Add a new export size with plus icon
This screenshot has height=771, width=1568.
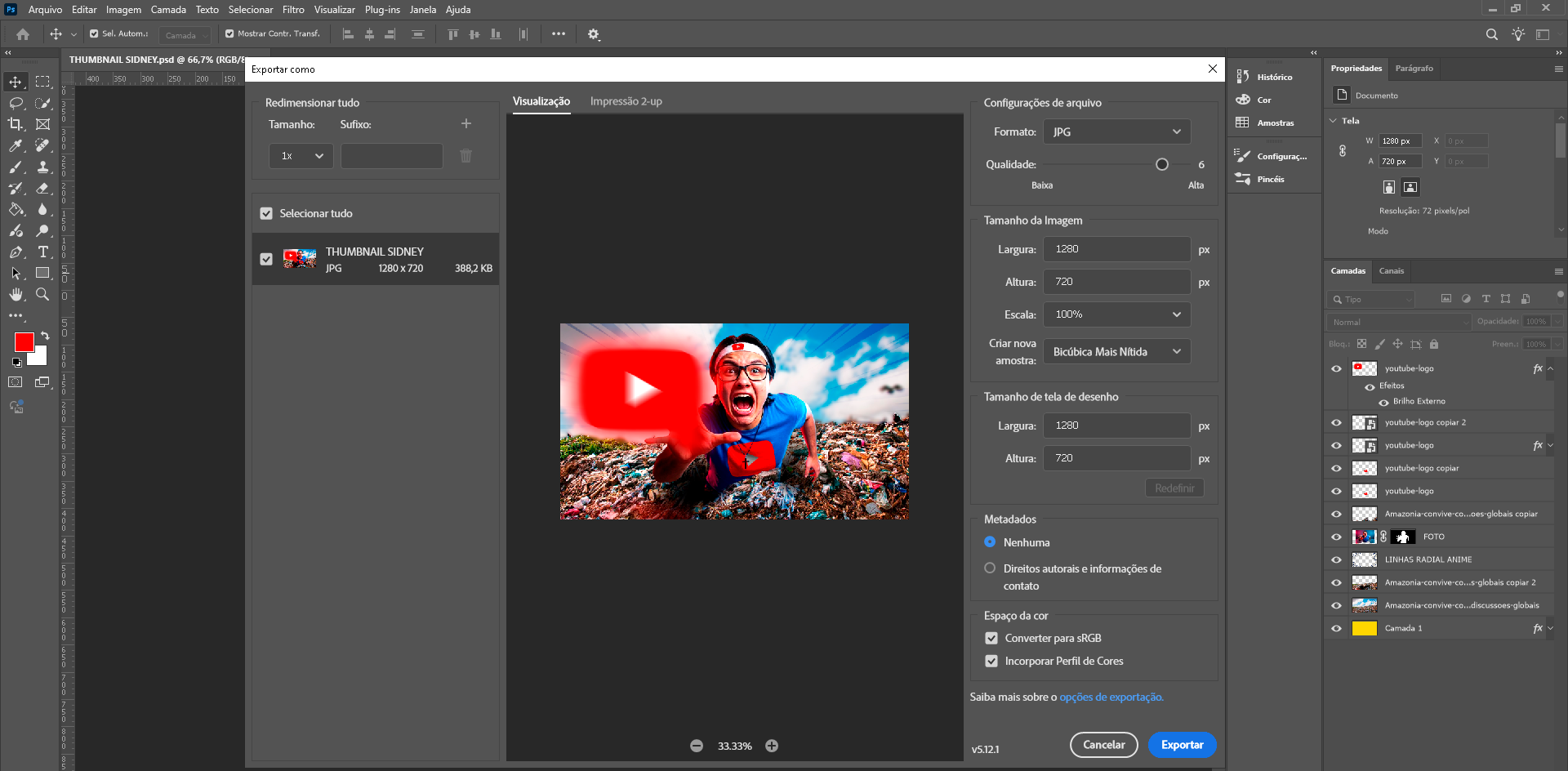pos(466,123)
